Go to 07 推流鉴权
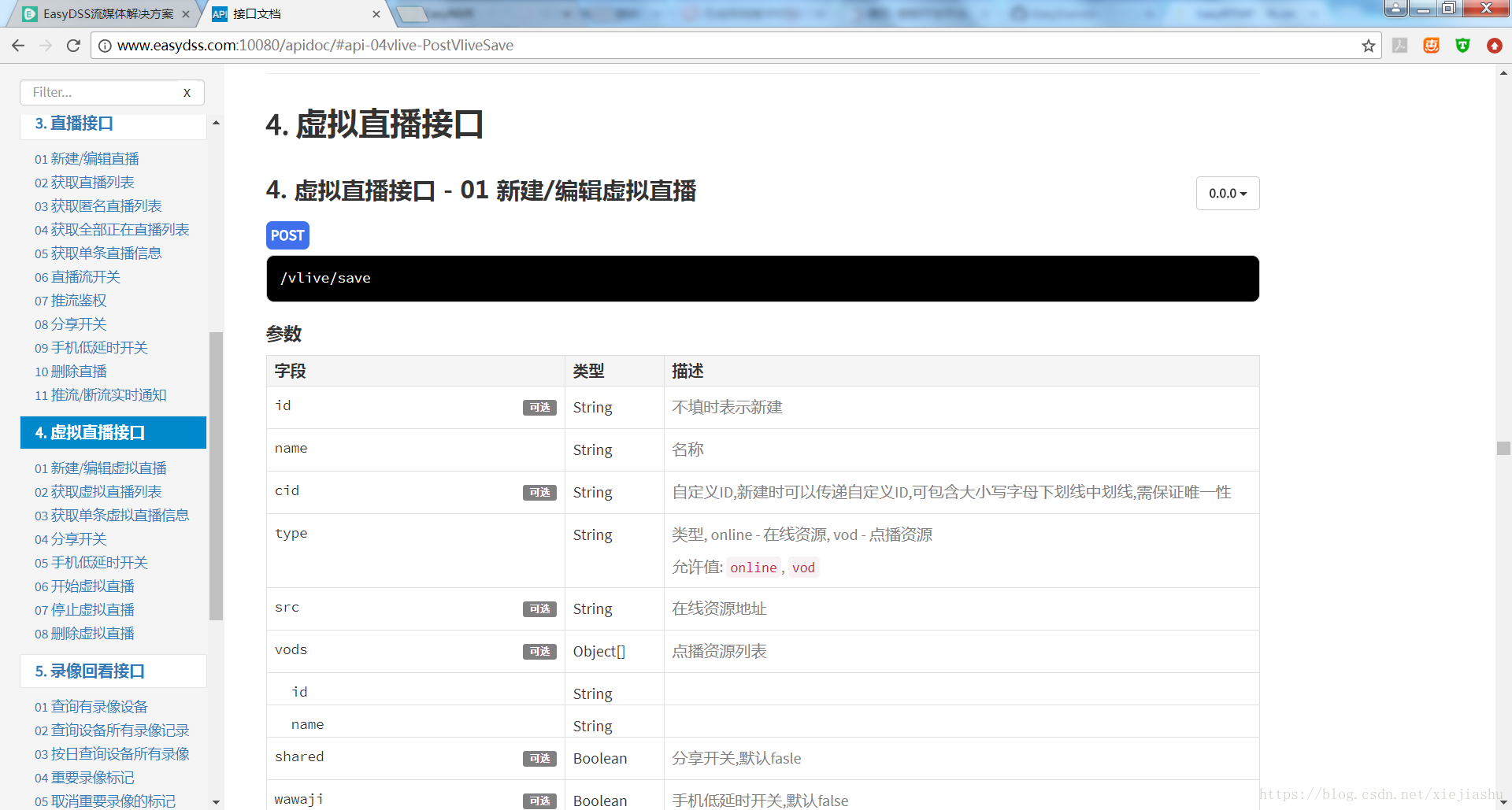This screenshot has height=810, width=1512. 70,301
